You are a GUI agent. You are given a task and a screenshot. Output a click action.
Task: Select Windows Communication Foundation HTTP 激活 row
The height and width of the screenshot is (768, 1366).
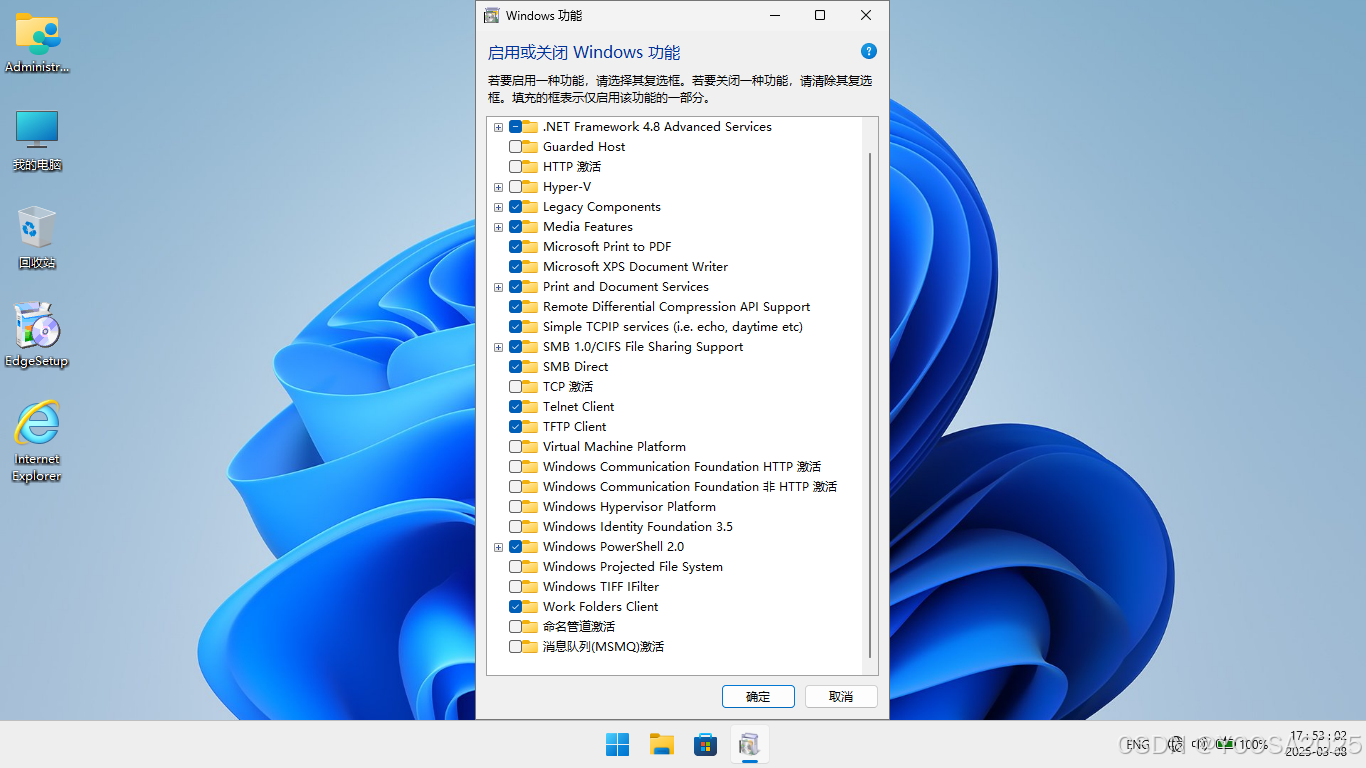point(681,467)
